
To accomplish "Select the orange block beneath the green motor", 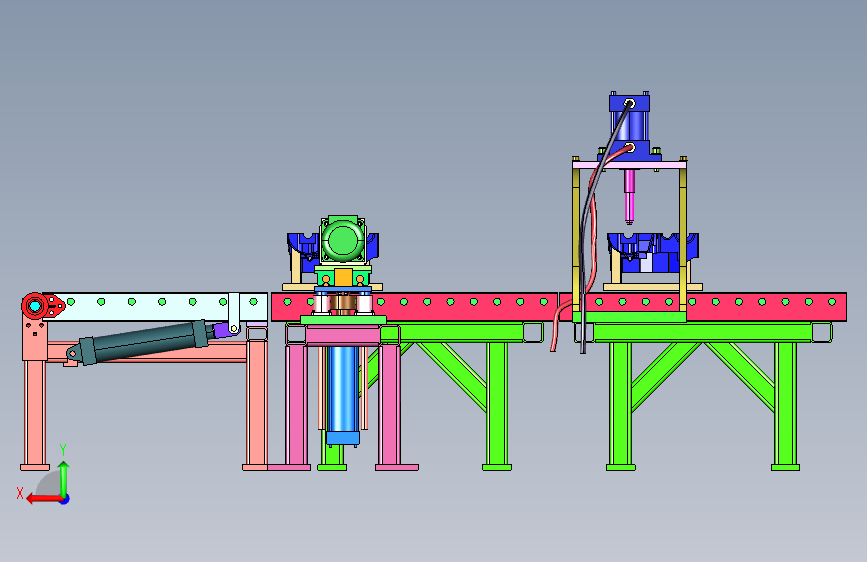I will tap(343, 277).
